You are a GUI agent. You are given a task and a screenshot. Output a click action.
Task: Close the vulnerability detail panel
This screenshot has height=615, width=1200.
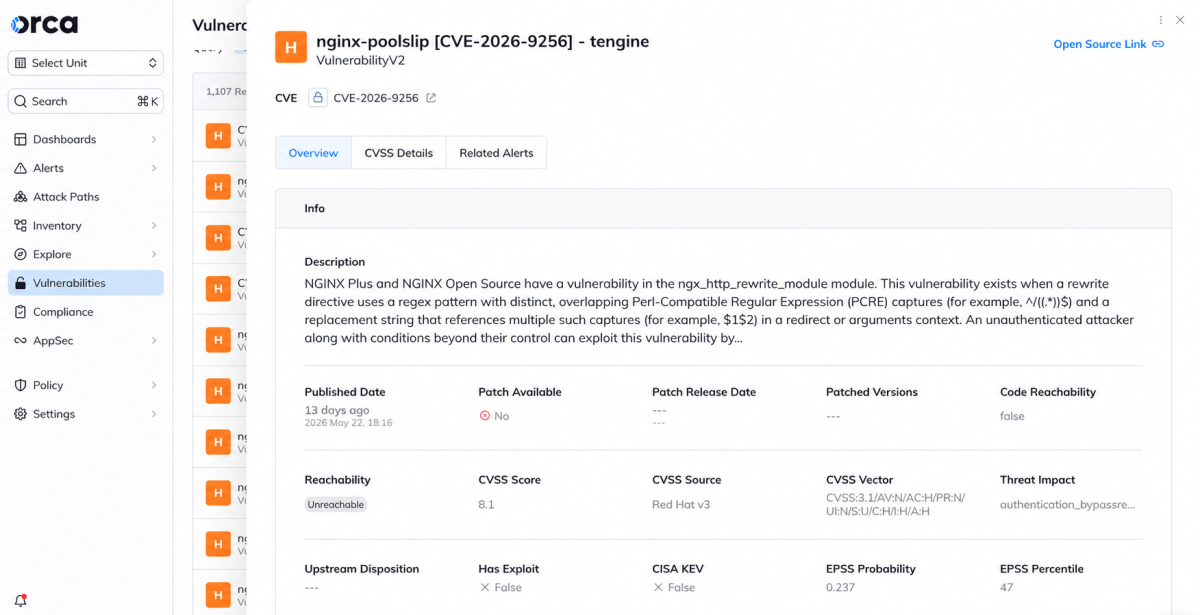(1181, 20)
